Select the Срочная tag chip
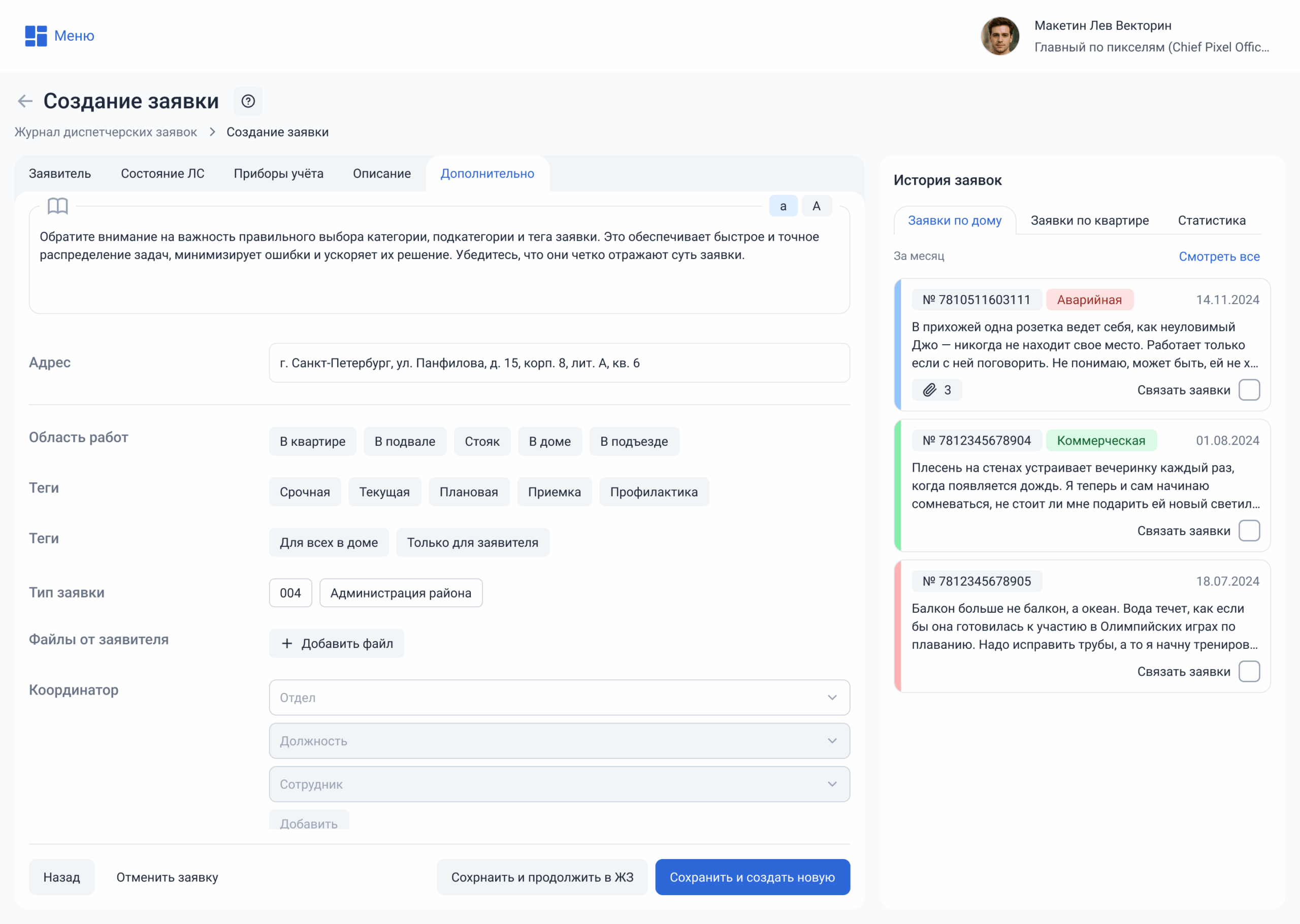Image resolution: width=1300 pixels, height=924 pixels. pyautogui.click(x=304, y=492)
